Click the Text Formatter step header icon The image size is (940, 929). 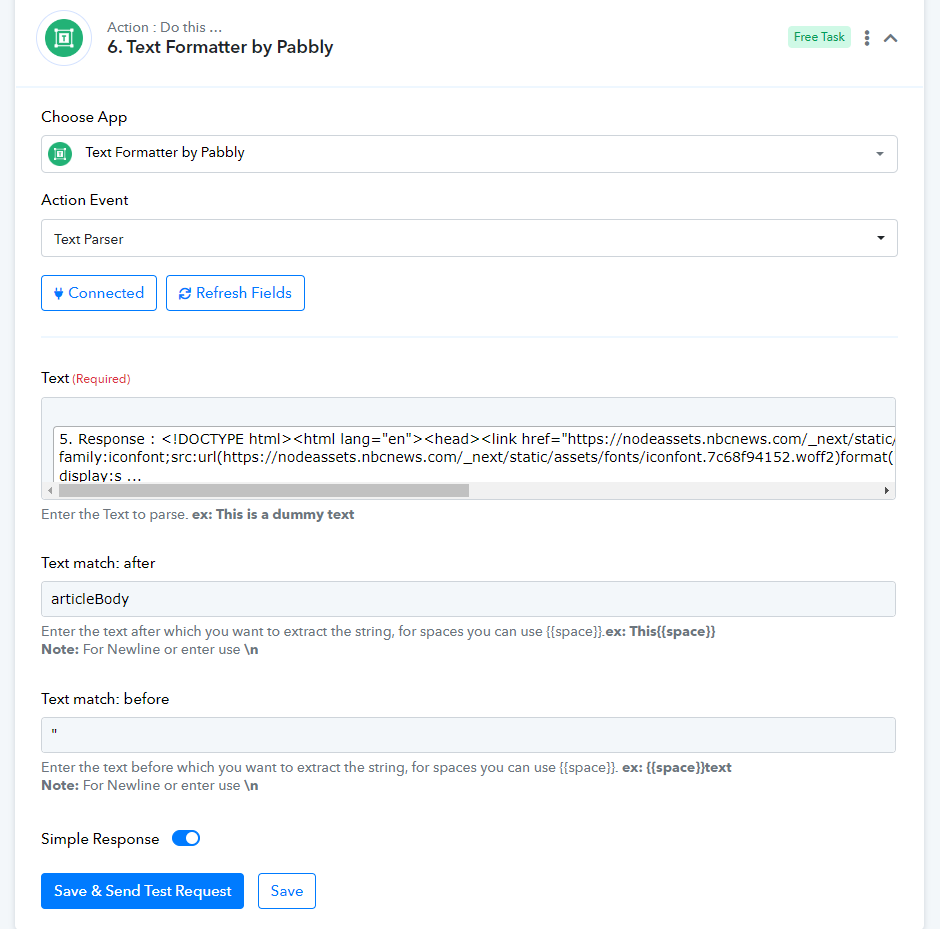64,38
